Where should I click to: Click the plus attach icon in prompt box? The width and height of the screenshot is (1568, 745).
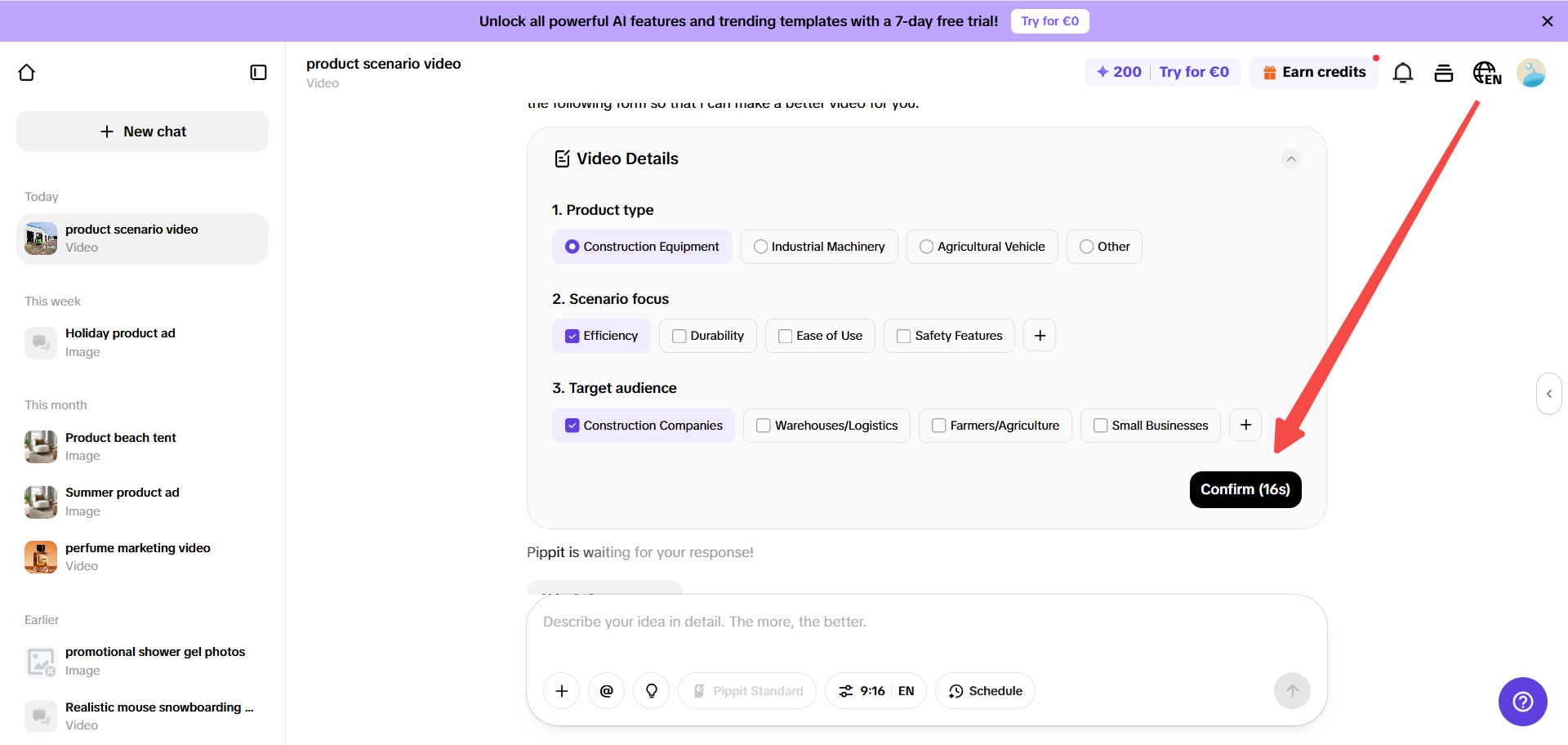tap(562, 691)
